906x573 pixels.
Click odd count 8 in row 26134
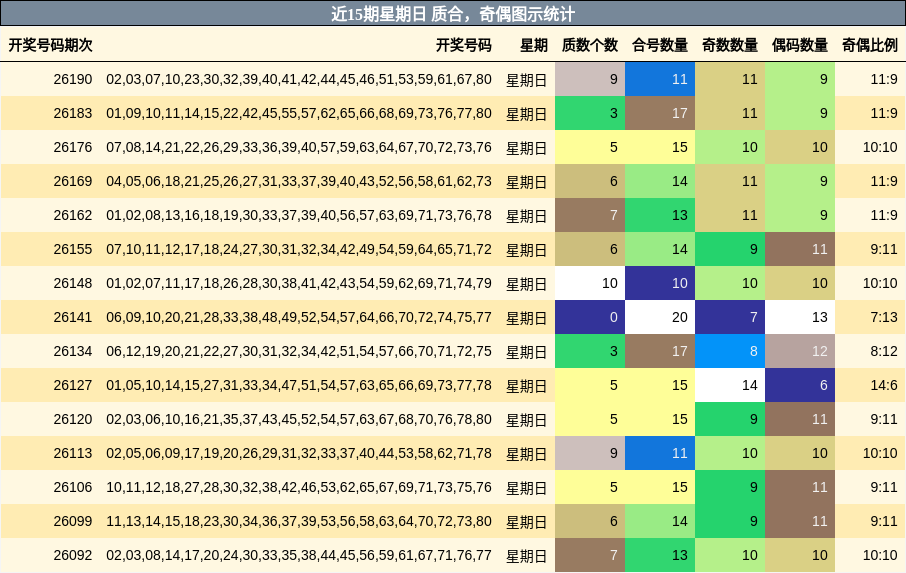pos(730,351)
